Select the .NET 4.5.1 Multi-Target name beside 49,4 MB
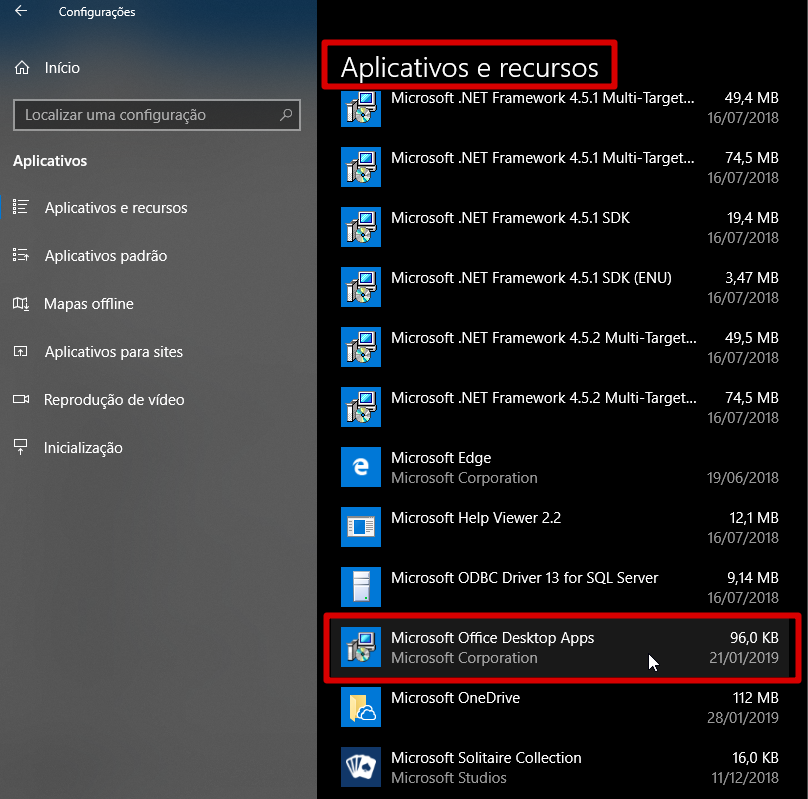Viewport: 808px width, 799px height. tap(543, 98)
